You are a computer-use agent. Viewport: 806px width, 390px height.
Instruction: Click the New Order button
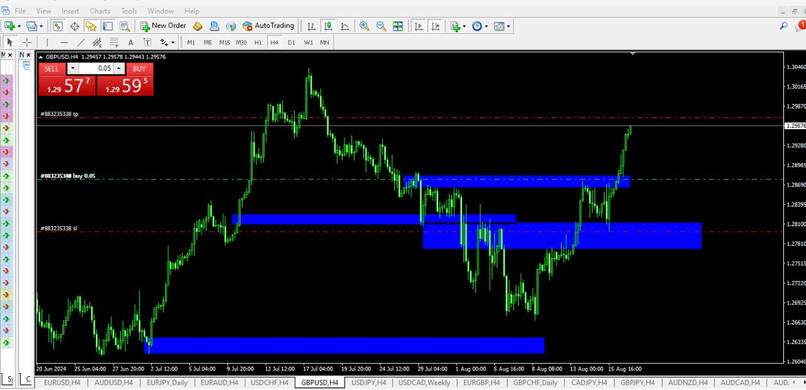[x=163, y=26]
